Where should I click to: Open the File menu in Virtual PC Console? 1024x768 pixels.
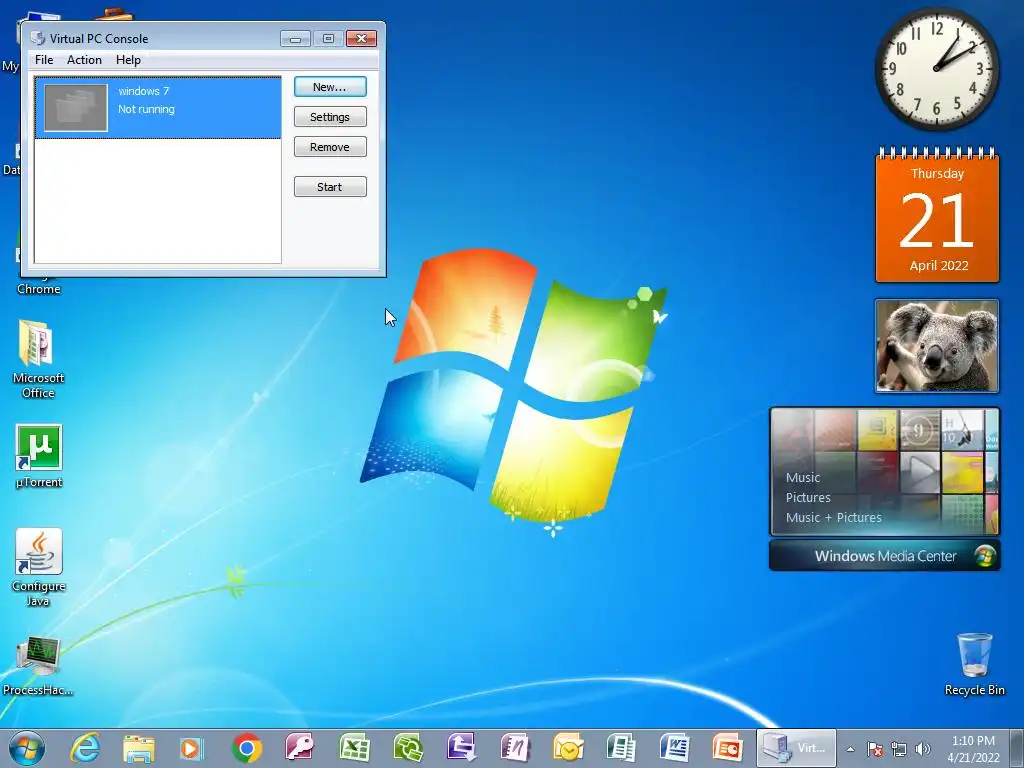44,60
